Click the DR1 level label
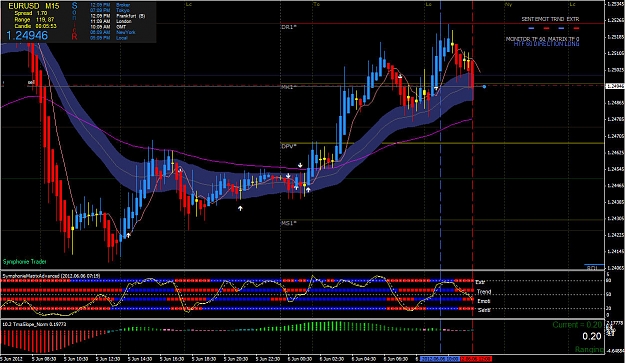Viewport: 625px width, 363px height. pyautogui.click(x=289, y=27)
